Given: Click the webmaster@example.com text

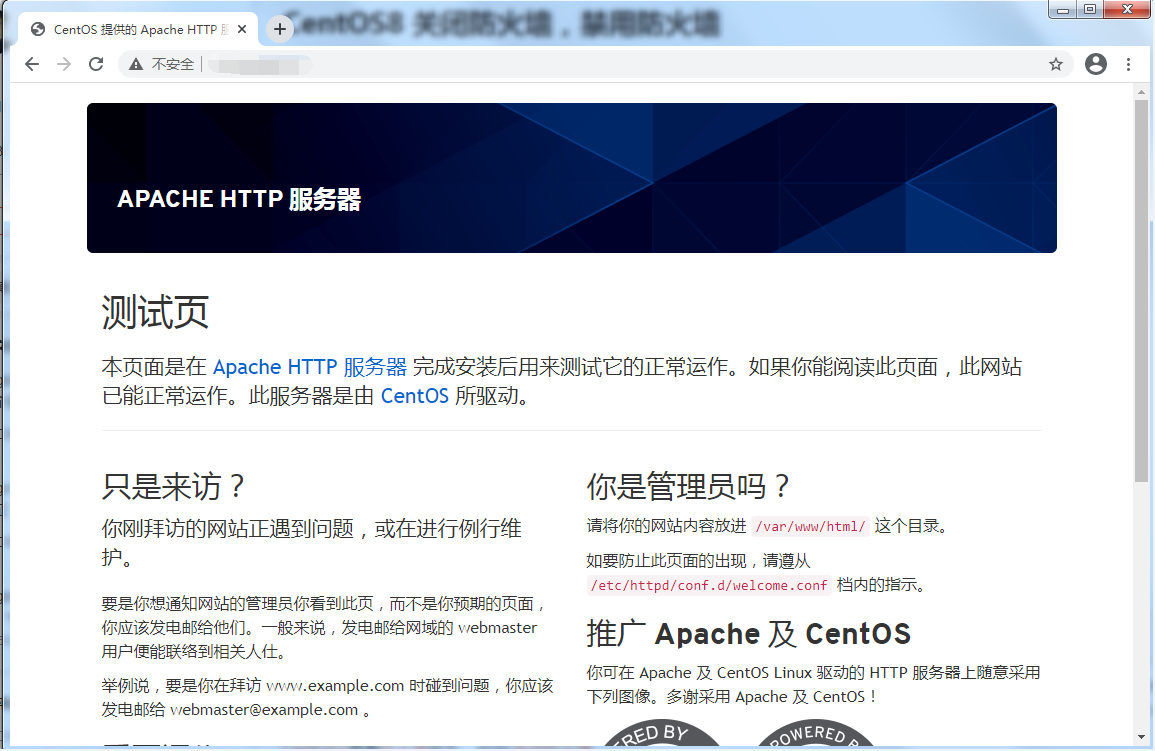Looking at the screenshot, I should [264, 710].
